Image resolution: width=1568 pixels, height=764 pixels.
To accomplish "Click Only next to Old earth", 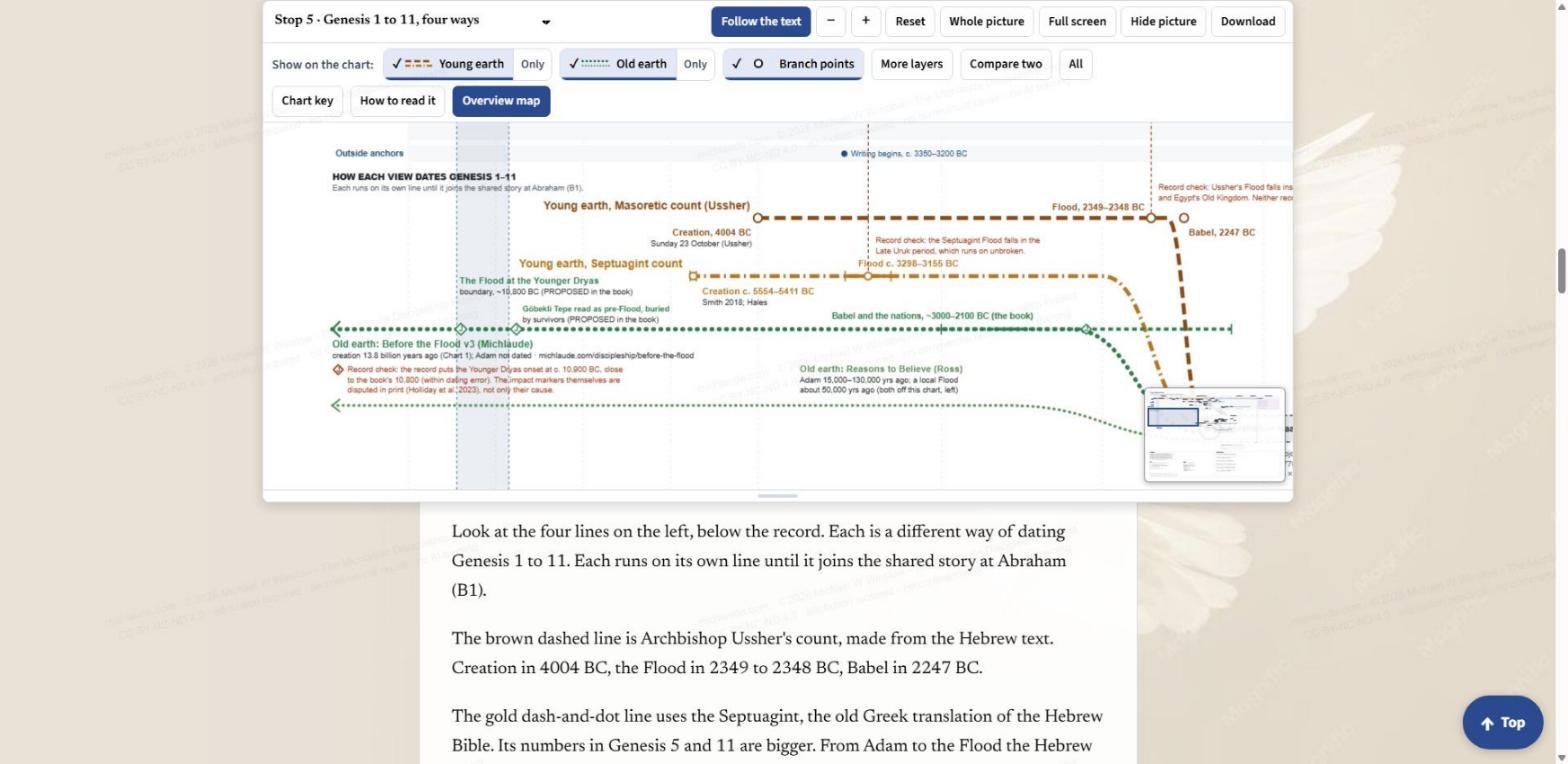I will pyautogui.click(x=695, y=64).
